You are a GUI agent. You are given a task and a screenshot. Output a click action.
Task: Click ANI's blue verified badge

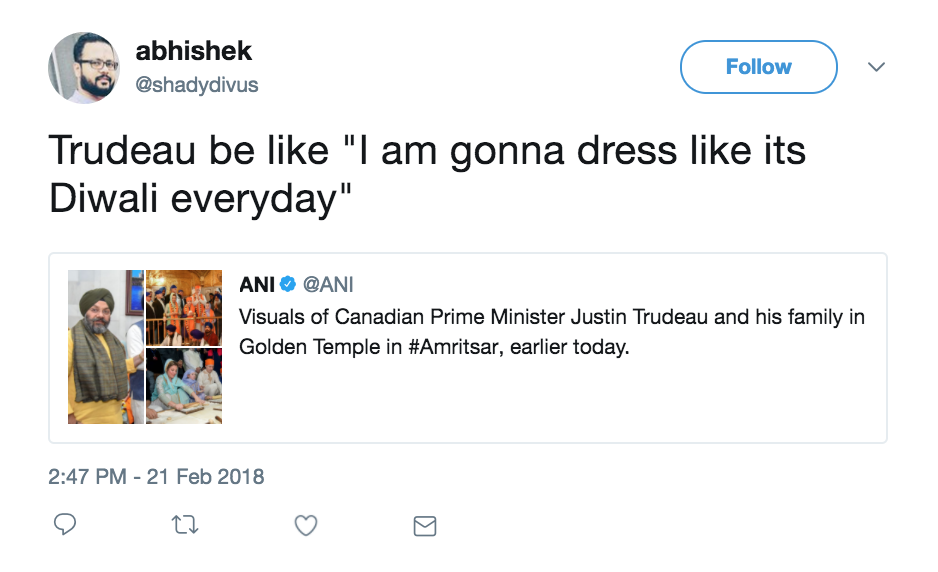288,285
